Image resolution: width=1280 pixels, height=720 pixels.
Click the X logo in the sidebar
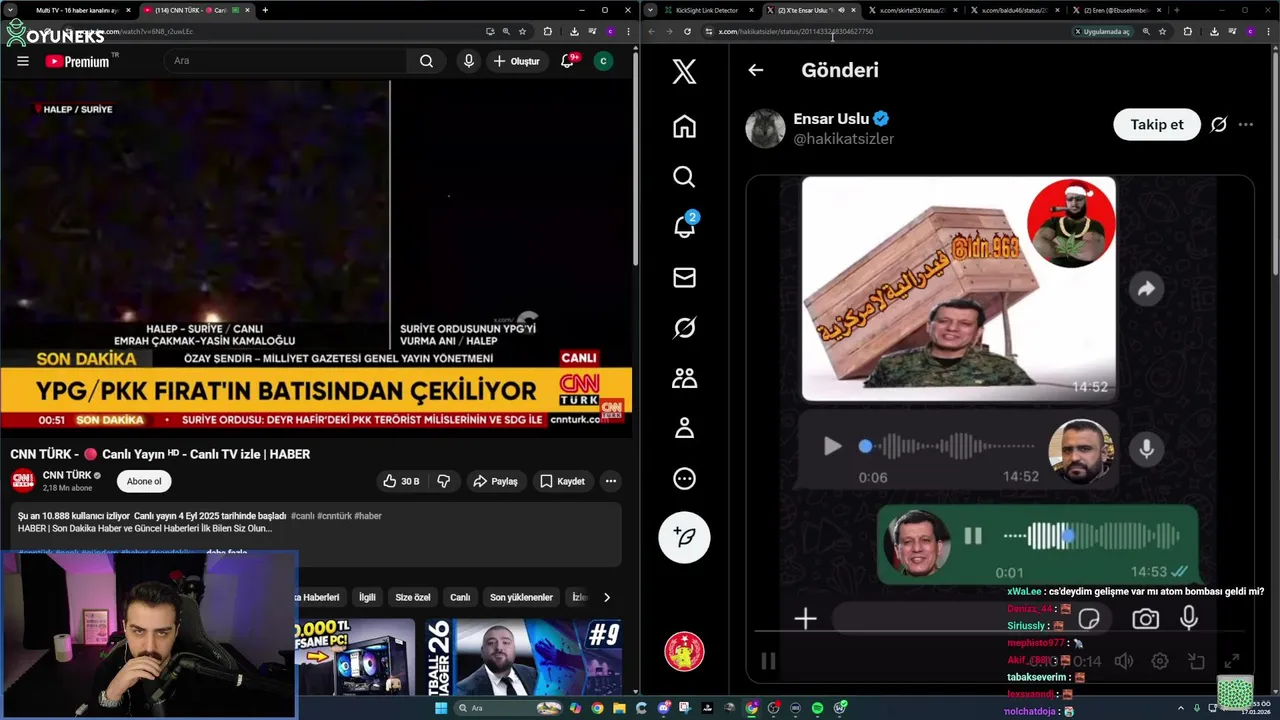coord(684,71)
